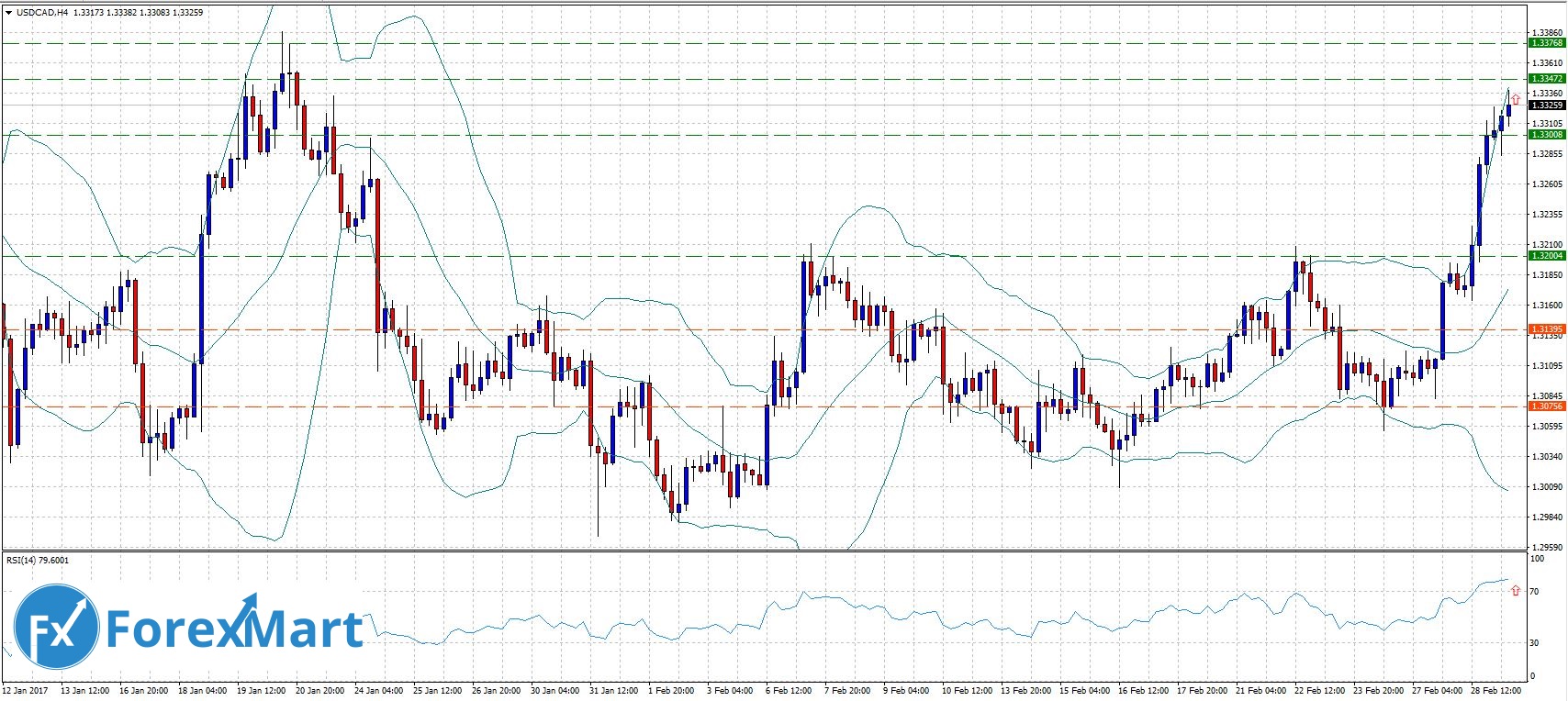Click the USDCAD,H4 chart title

coord(42,13)
